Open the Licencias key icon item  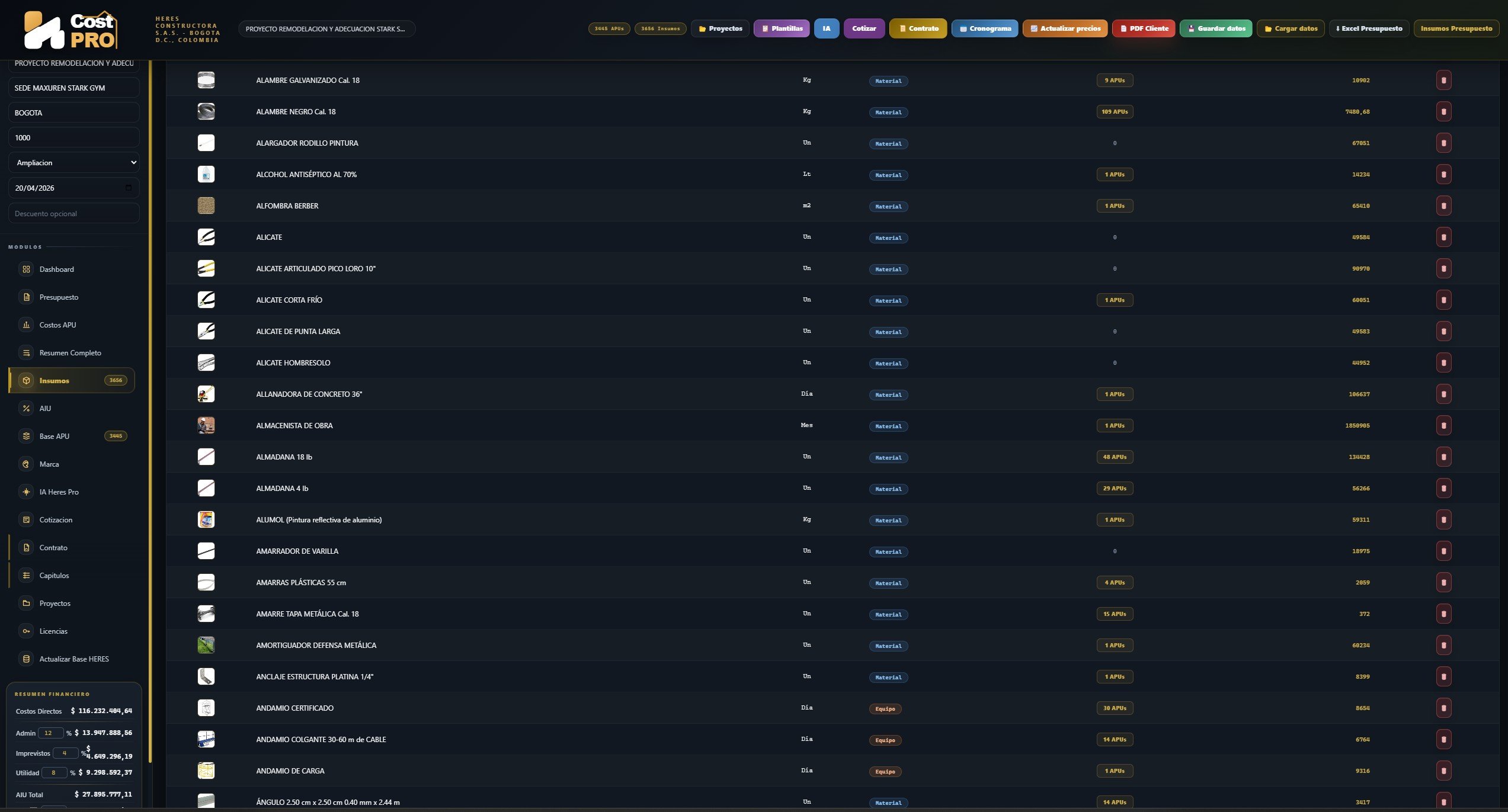[x=26, y=631]
